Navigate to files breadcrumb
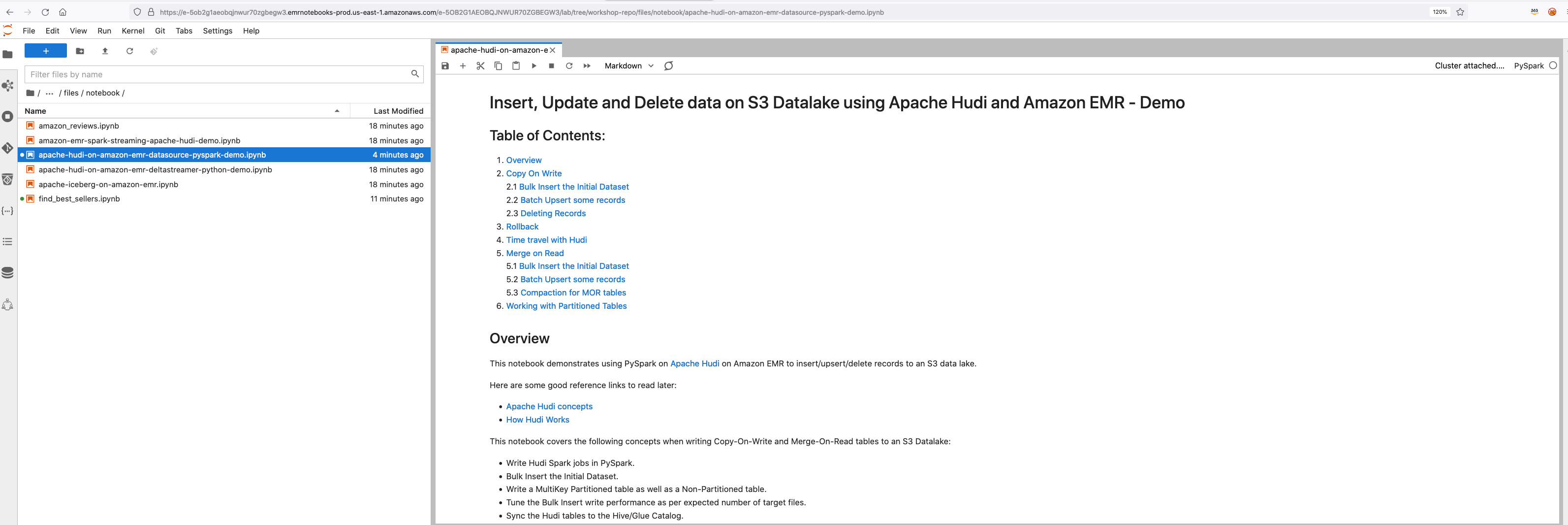 tap(71, 93)
